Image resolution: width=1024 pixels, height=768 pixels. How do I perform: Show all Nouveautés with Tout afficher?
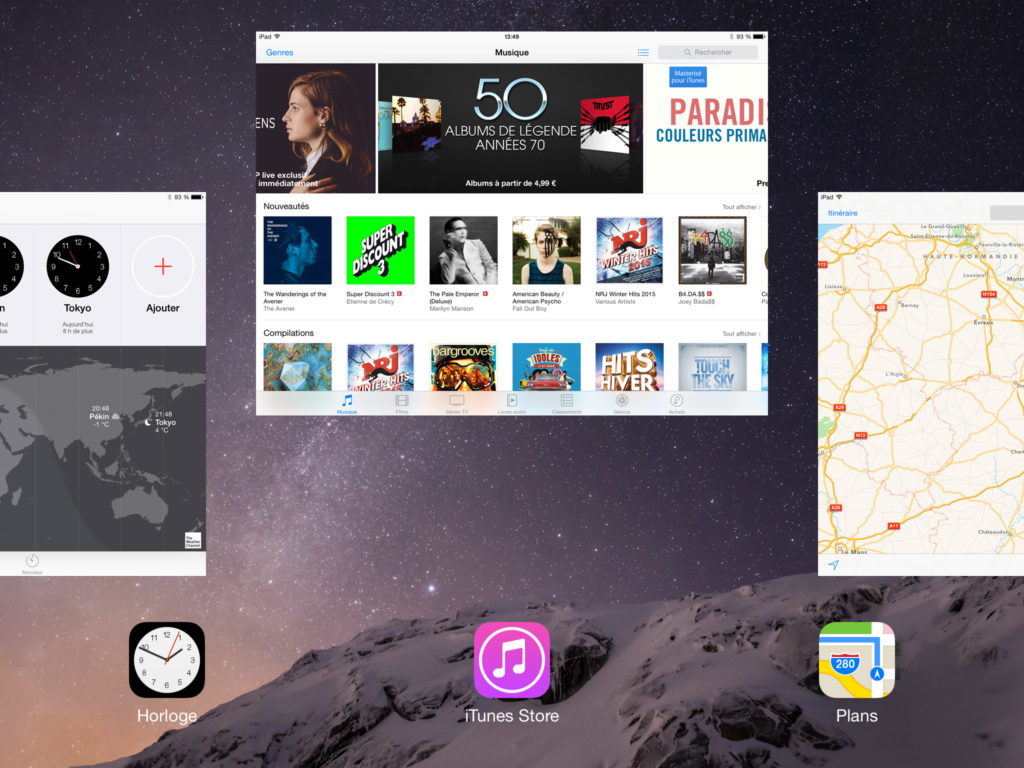coord(741,207)
